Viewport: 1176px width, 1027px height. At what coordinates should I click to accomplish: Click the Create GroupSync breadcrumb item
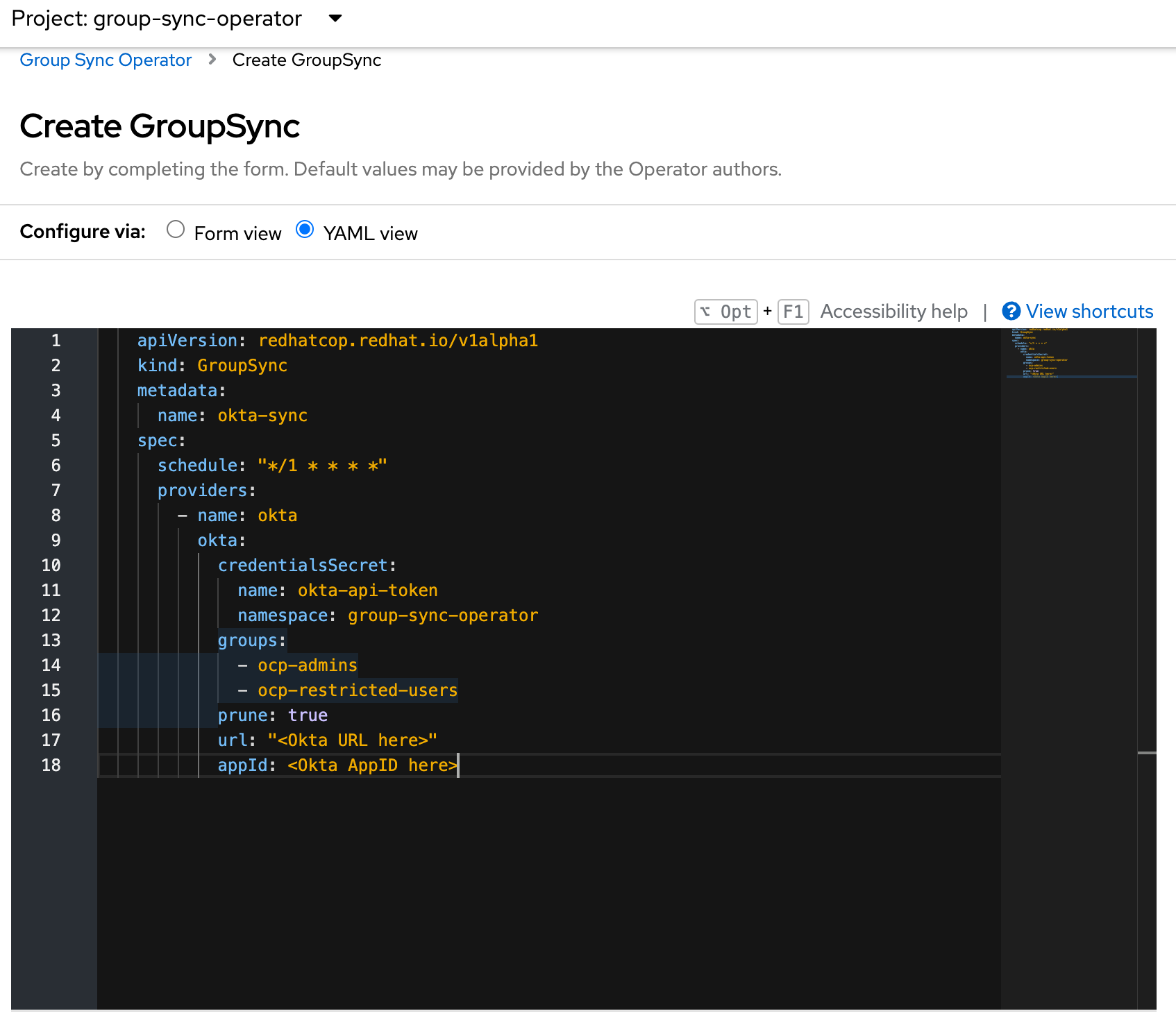tap(306, 60)
